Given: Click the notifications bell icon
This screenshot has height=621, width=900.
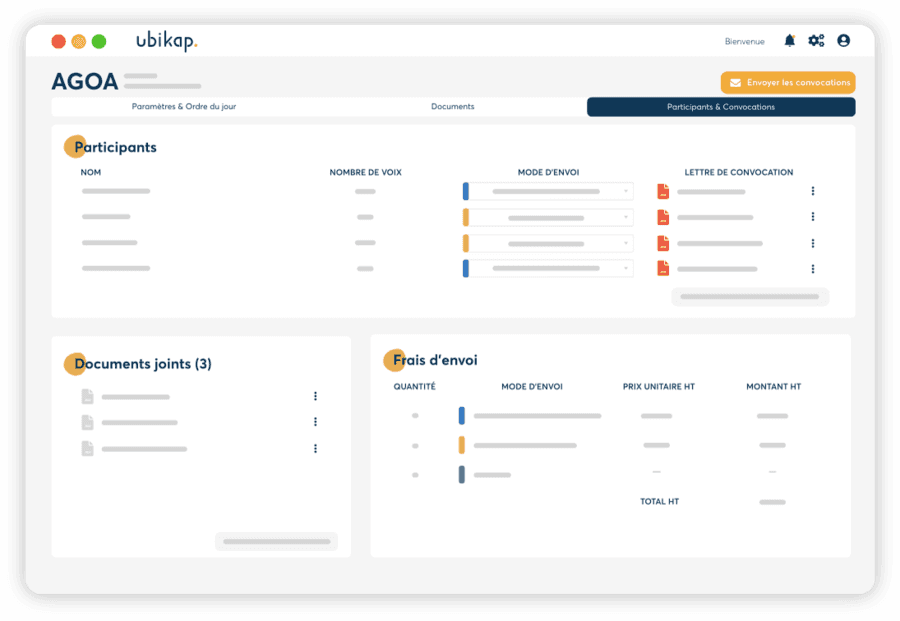Looking at the screenshot, I should 789,40.
